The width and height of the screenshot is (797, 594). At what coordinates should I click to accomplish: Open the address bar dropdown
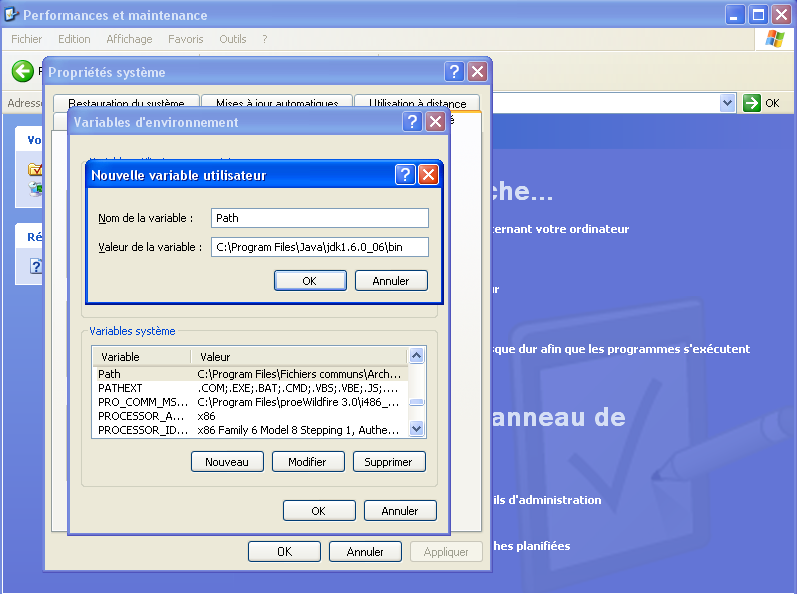pos(728,103)
